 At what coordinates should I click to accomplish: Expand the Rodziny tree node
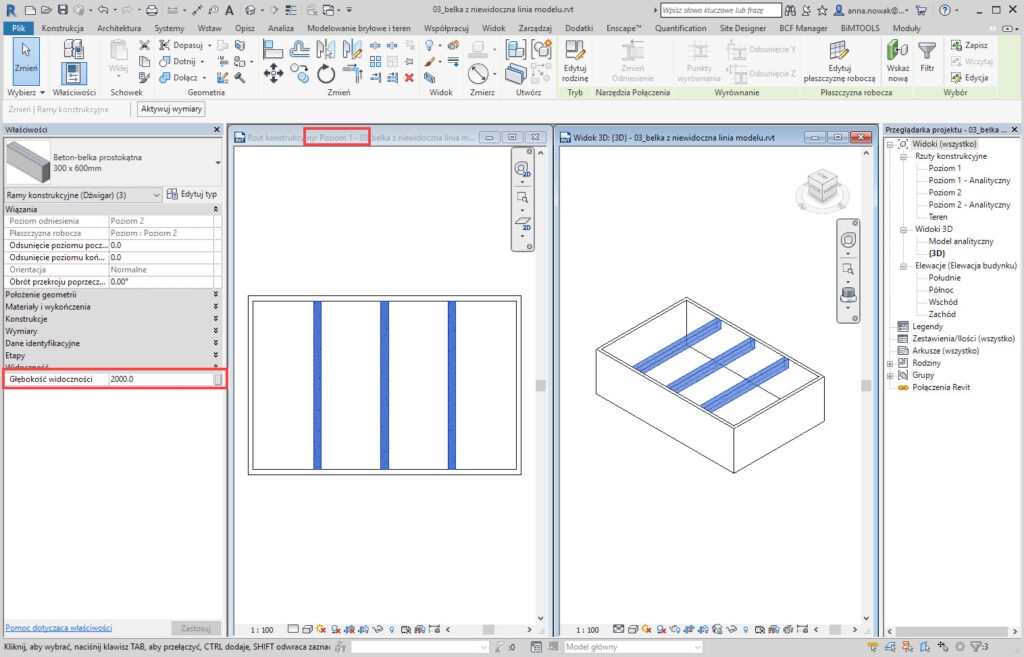[x=890, y=362]
